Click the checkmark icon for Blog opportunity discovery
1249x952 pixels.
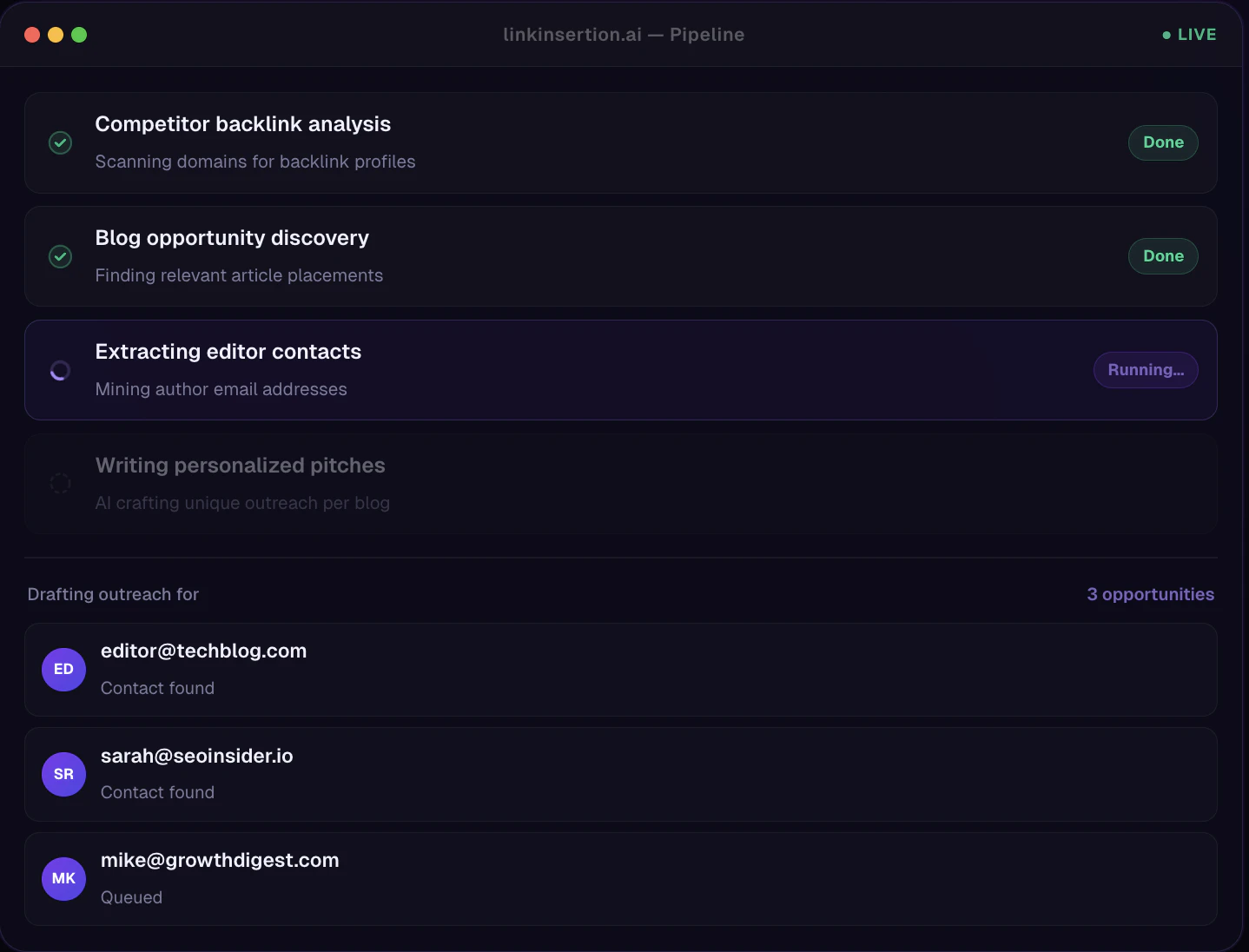tap(60, 256)
